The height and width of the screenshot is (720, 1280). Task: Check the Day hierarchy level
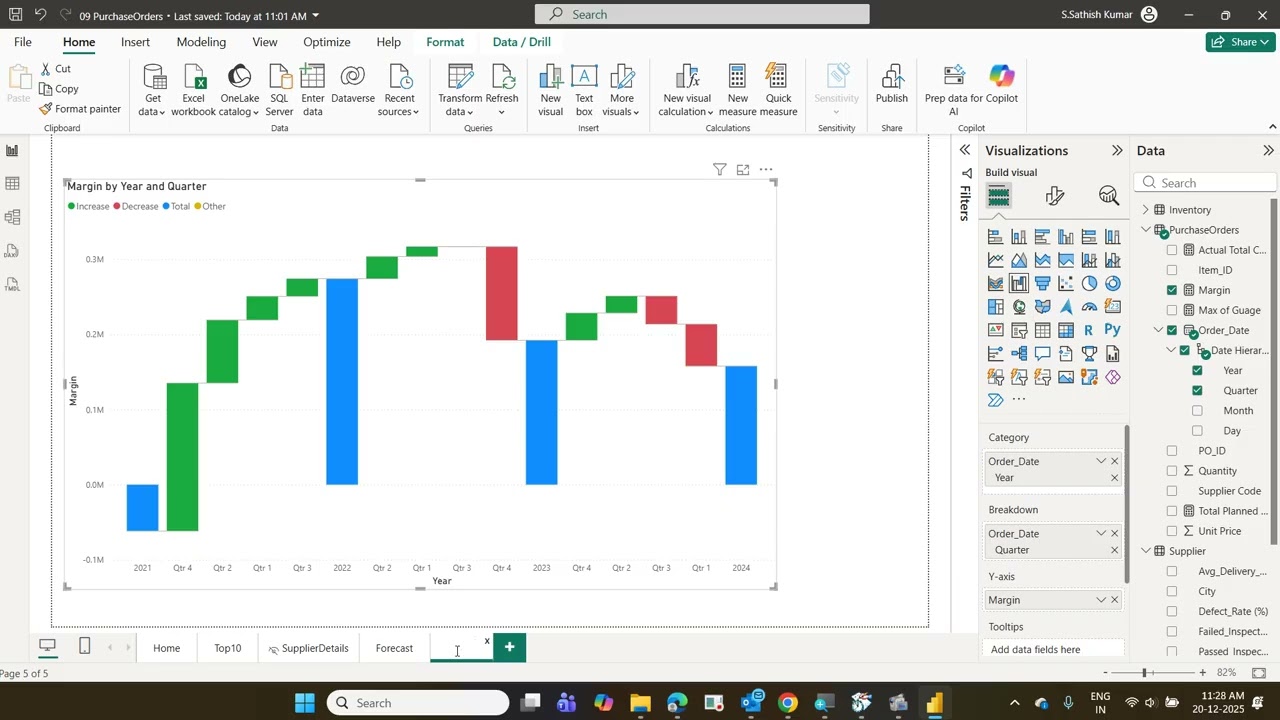tap(1197, 430)
